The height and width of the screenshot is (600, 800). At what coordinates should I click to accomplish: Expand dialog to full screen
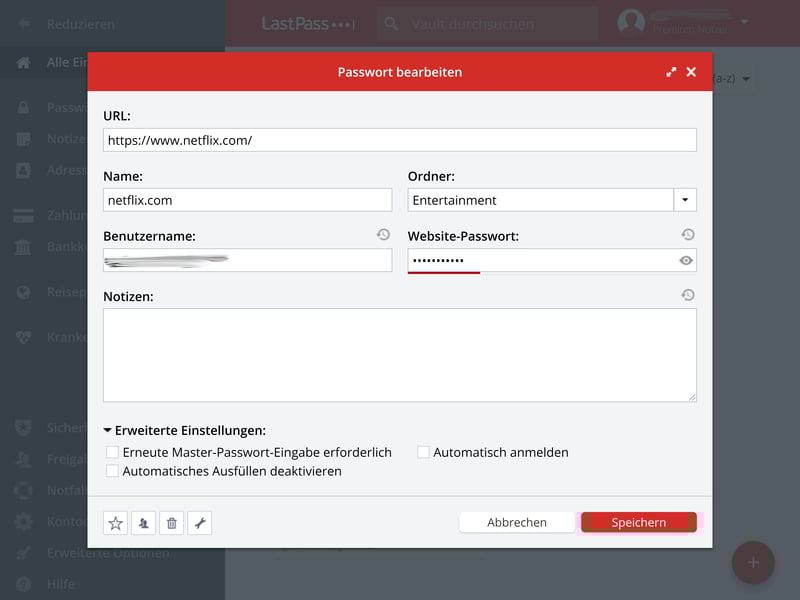coord(671,72)
